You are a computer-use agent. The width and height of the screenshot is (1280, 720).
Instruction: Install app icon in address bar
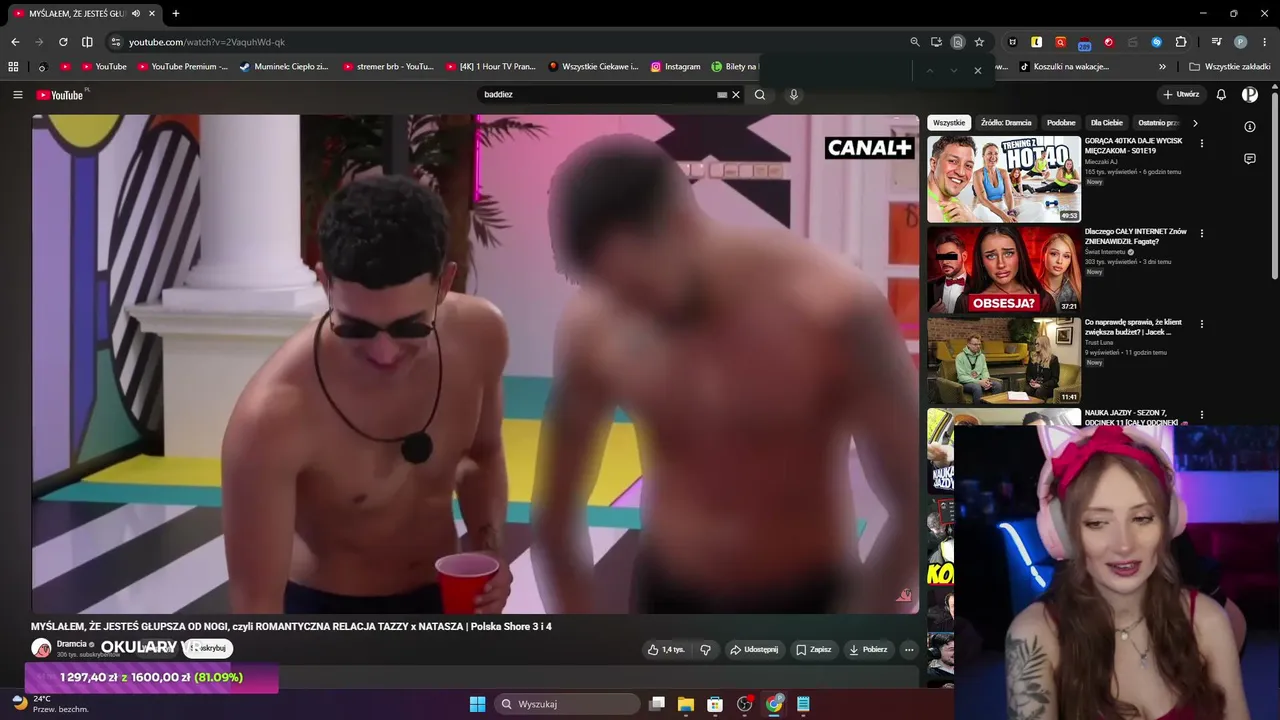[936, 42]
